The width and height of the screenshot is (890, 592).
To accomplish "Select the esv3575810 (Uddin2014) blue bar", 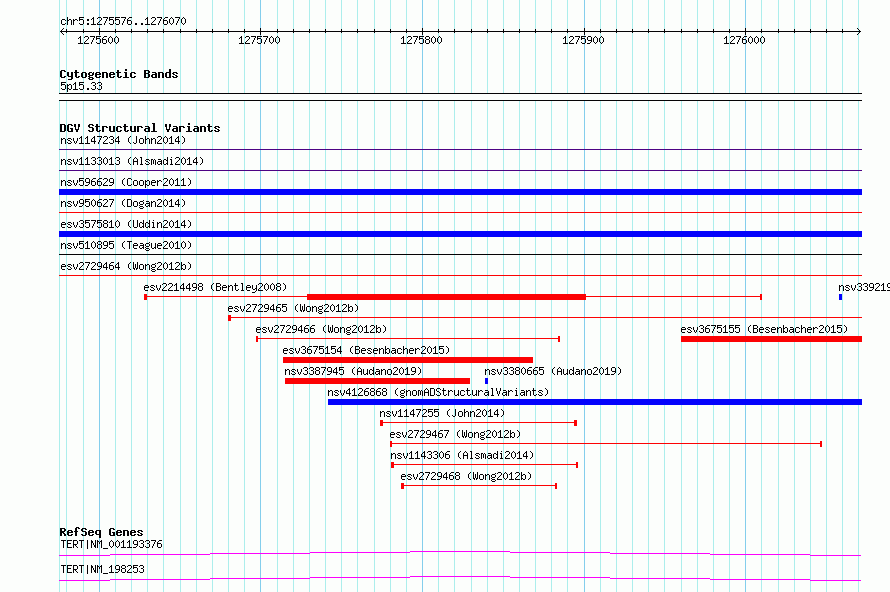I will (x=460, y=234).
